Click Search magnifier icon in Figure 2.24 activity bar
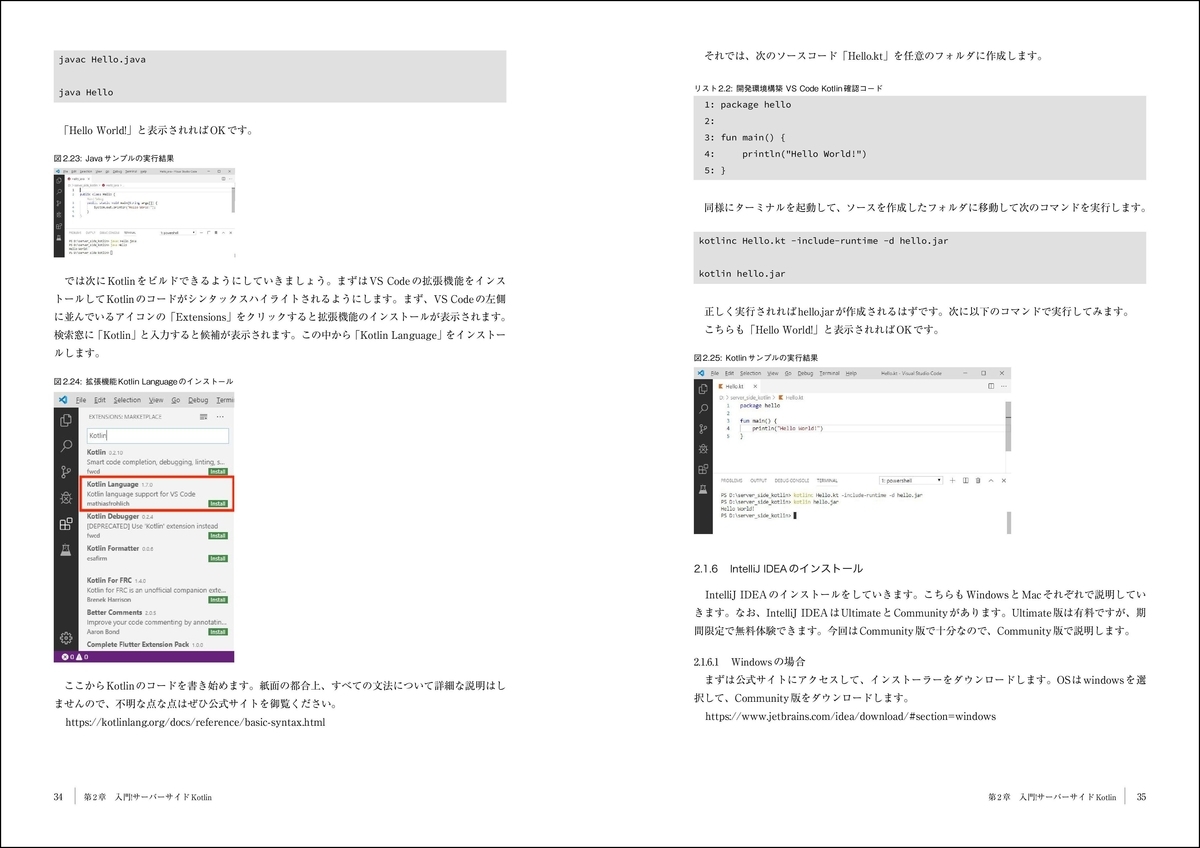1200x848 pixels. [x=66, y=446]
